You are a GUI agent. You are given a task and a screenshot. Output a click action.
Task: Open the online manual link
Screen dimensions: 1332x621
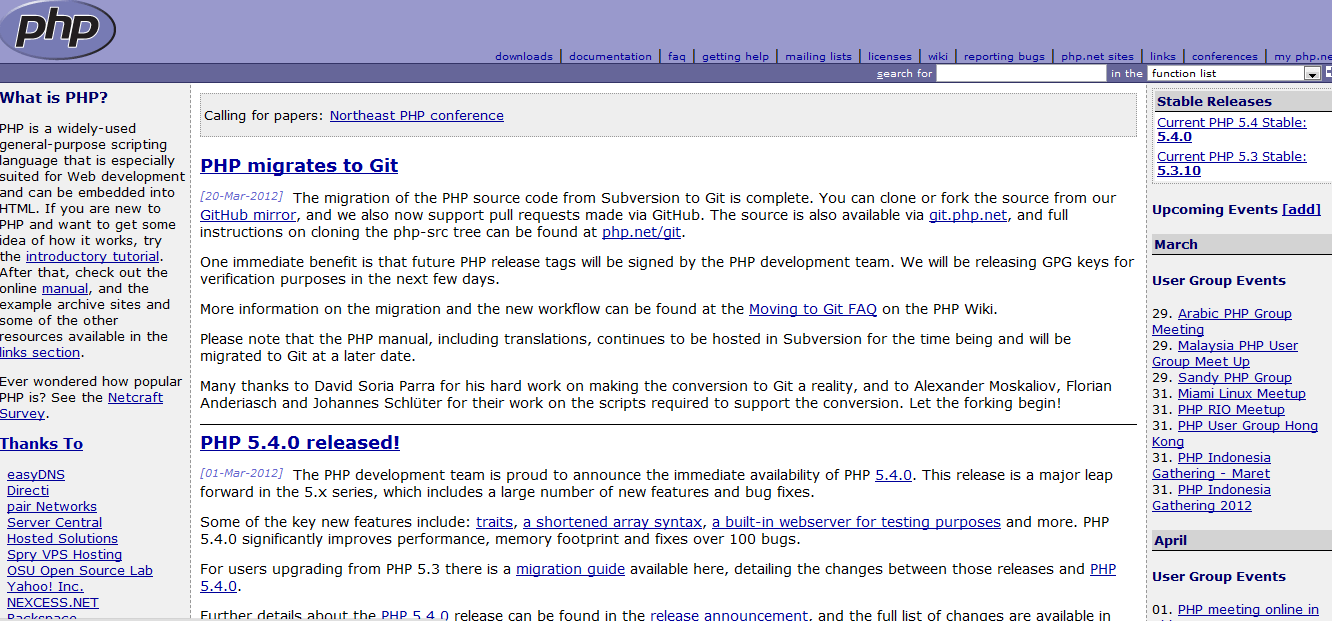coord(65,289)
